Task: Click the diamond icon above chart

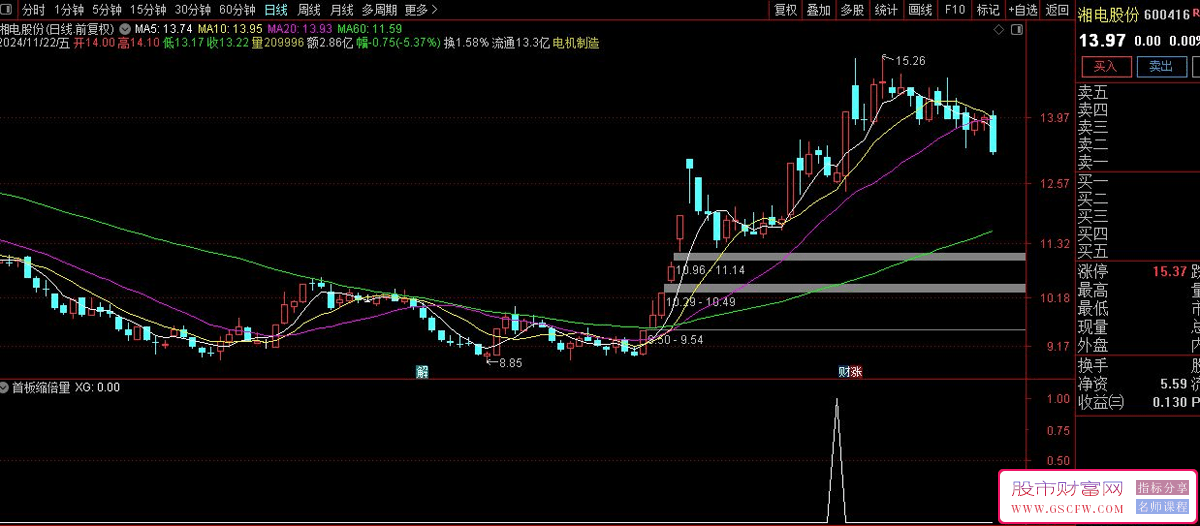Action: pos(999,30)
